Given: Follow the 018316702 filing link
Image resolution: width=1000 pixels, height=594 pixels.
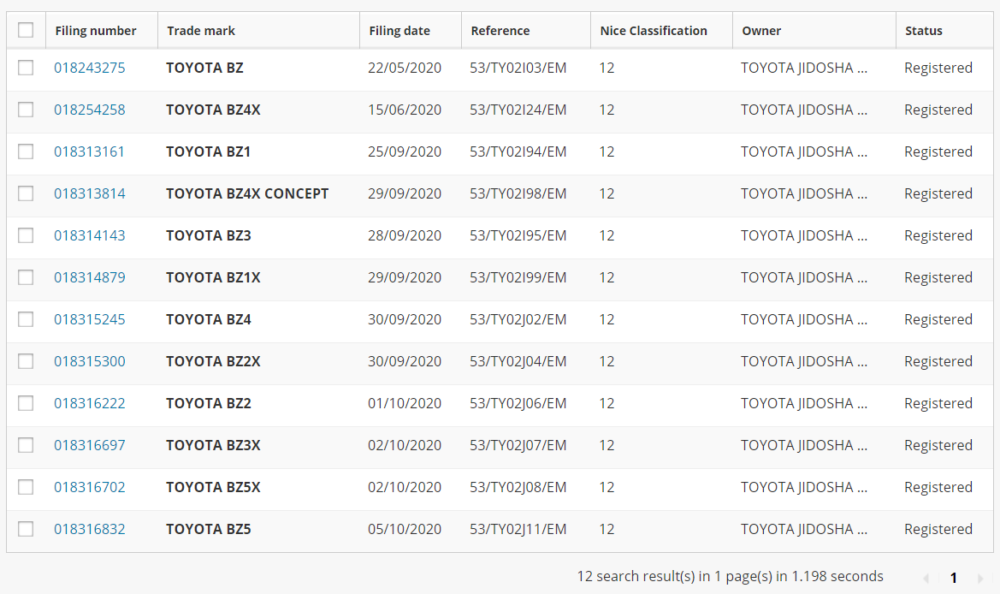Looking at the screenshot, I should click(x=89, y=487).
